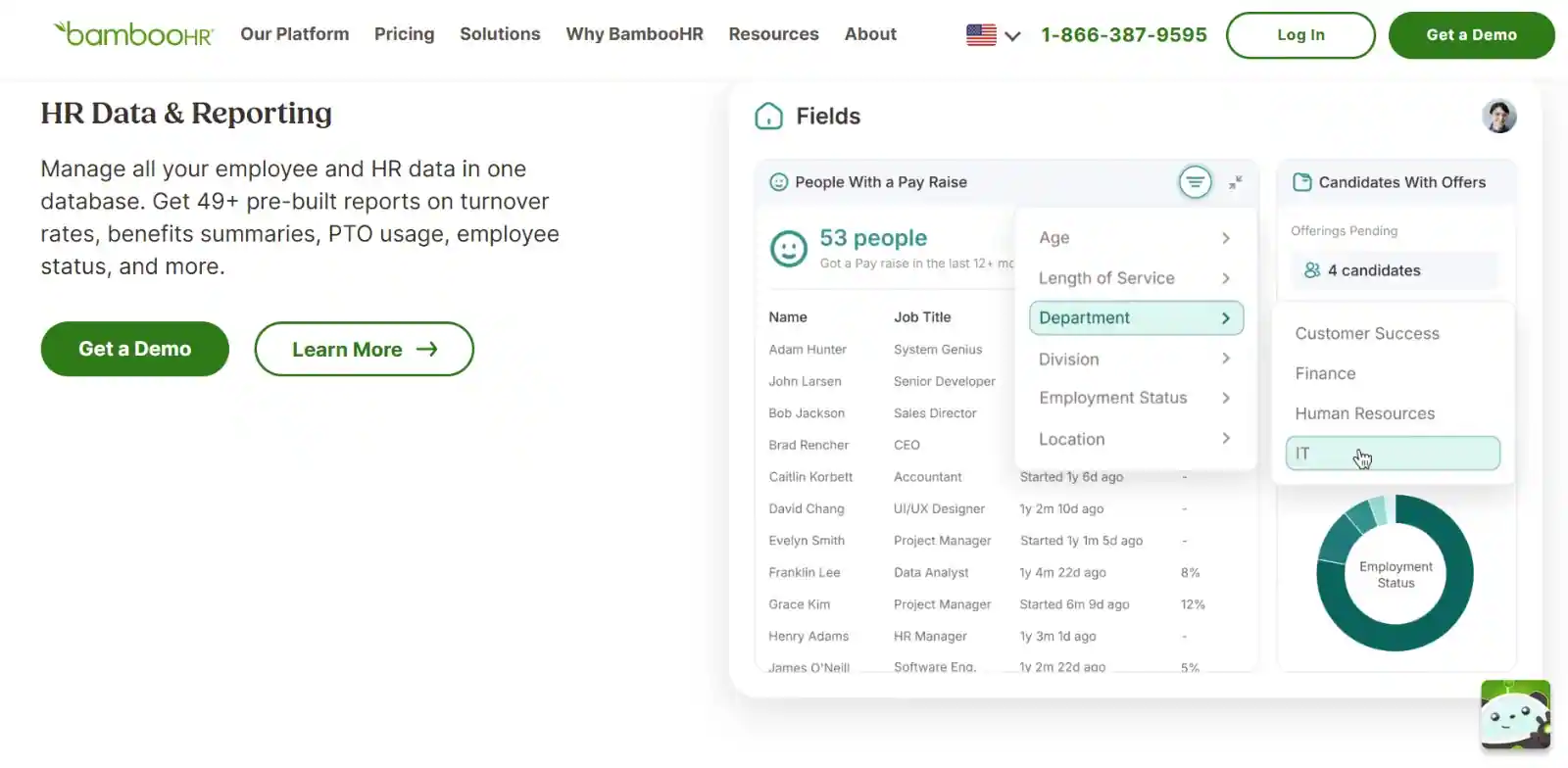1568x768 pixels.
Task: Click the Candidates With Offers panel icon
Action: (x=1301, y=182)
